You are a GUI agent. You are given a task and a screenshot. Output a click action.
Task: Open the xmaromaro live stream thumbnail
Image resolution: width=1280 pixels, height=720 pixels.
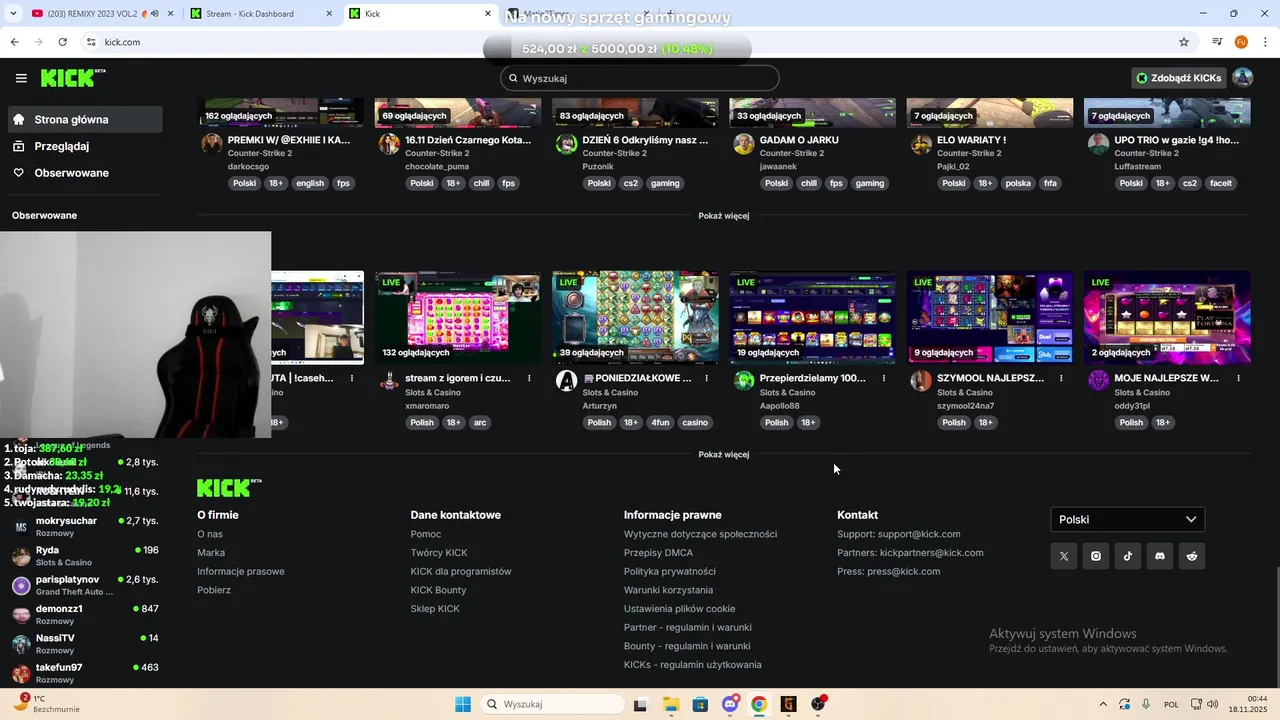pyautogui.click(x=458, y=317)
